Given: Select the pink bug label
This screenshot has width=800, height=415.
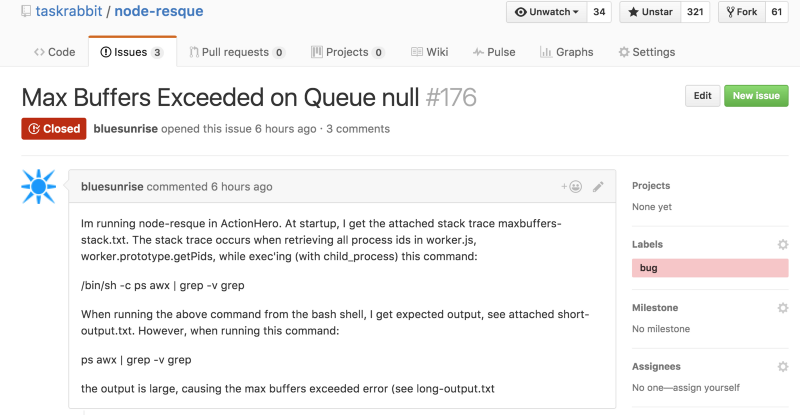Looking at the screenshot, I should [710, 268].
